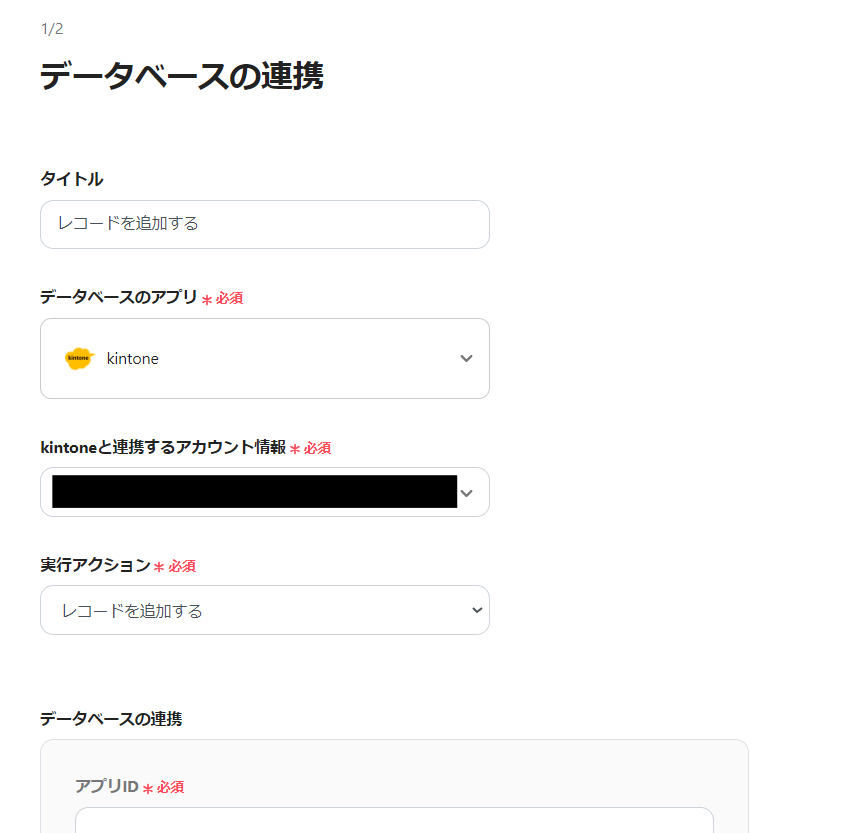
Task: Click the タイトル field label
Action: click(x=71, y=179)
